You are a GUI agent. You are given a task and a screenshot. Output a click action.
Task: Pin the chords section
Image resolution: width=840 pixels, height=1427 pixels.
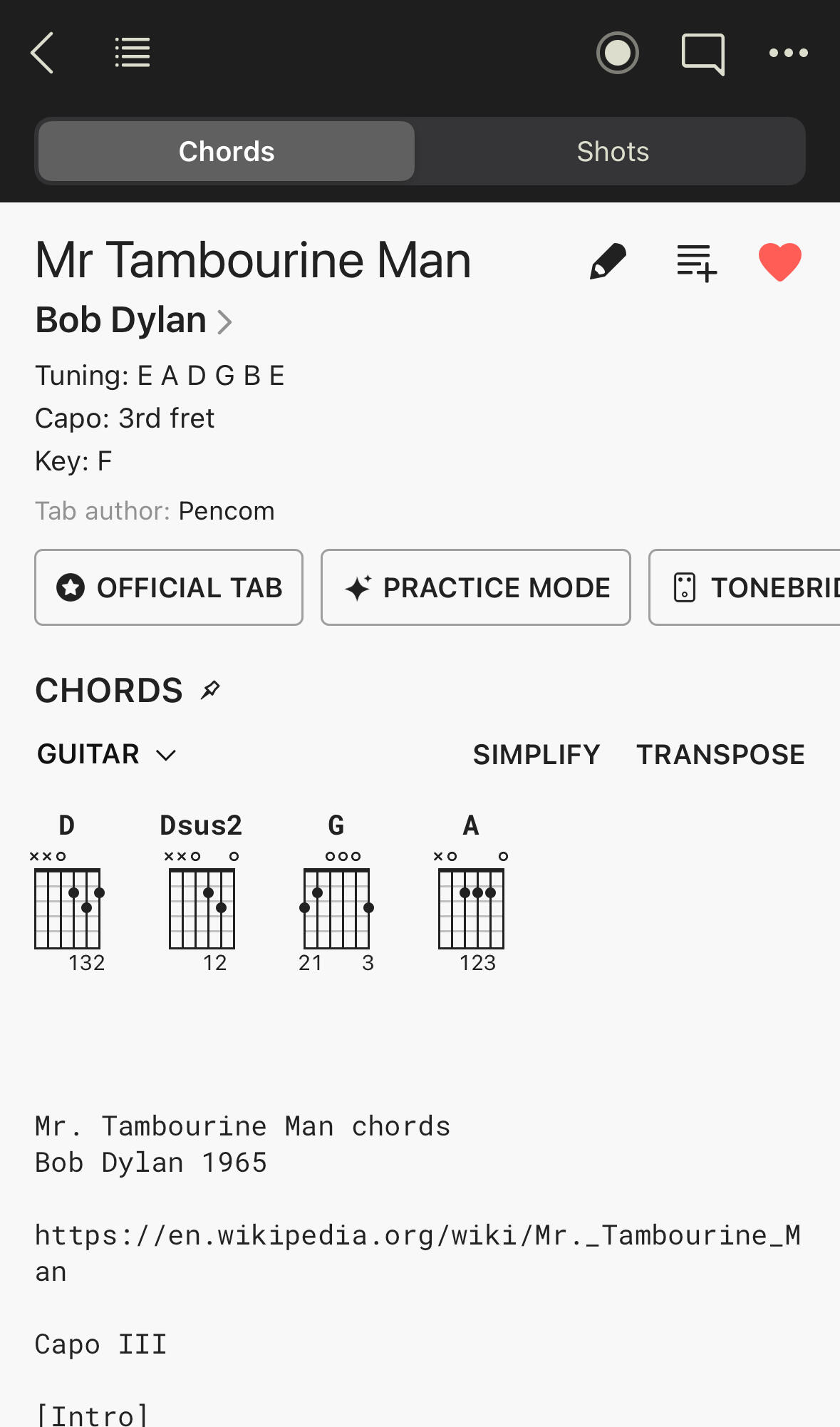211,690
